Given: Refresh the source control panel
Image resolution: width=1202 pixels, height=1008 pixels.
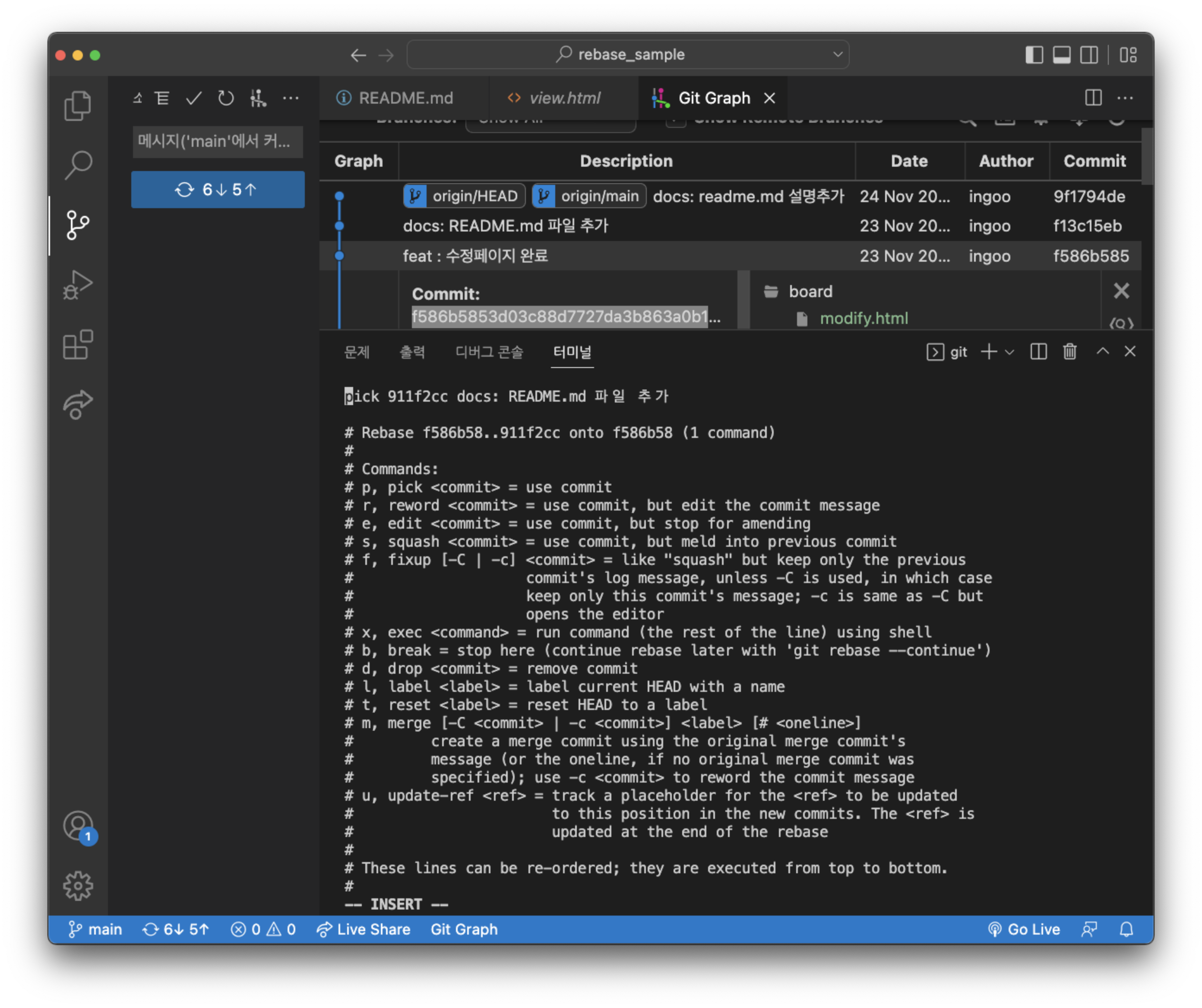Looking at the screenshot, I should click(225, 98).
